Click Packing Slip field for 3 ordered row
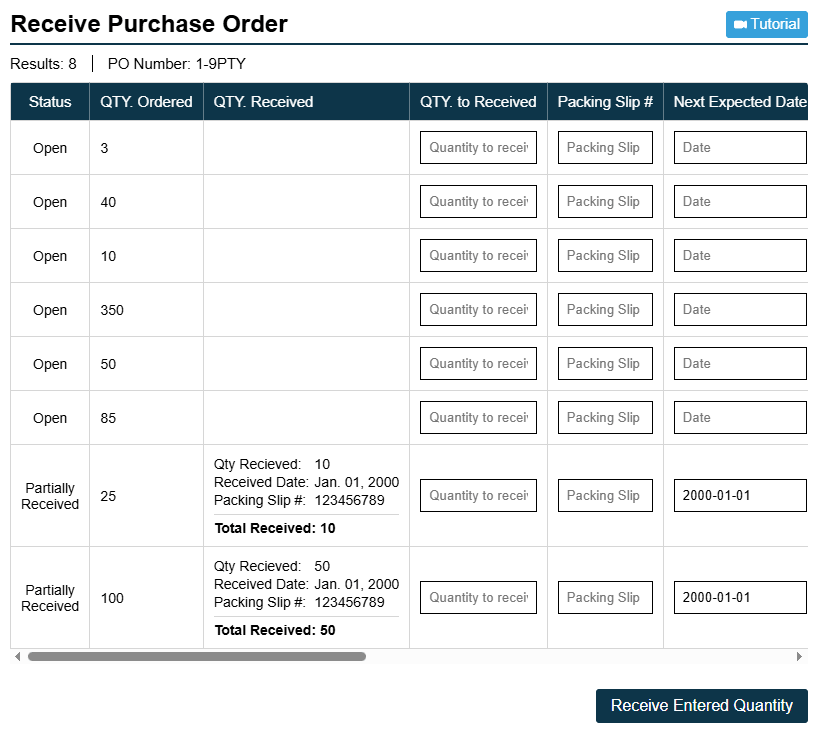 (x=605, y=148)
